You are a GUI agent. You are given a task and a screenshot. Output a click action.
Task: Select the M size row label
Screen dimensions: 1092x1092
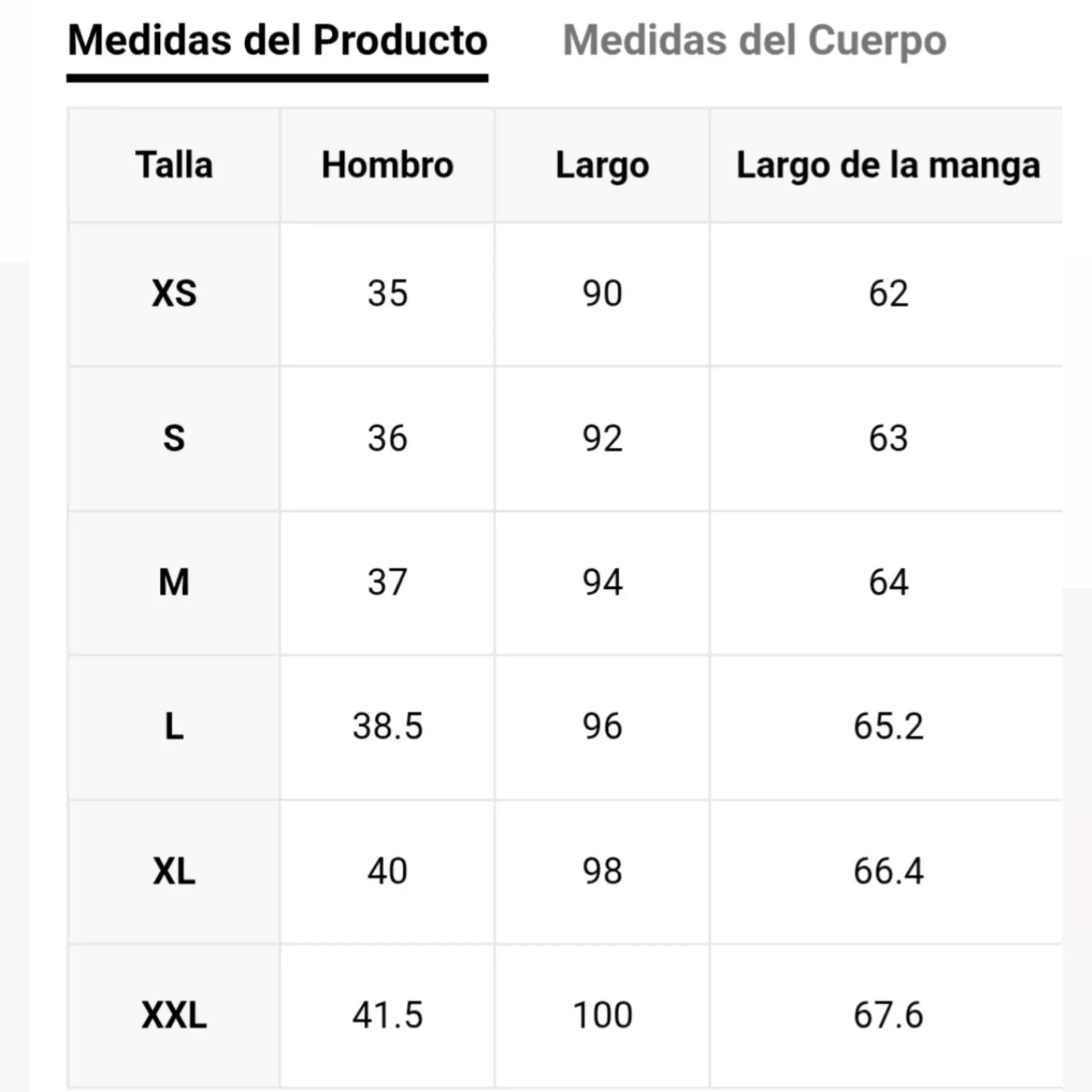(x=174, y=582)
